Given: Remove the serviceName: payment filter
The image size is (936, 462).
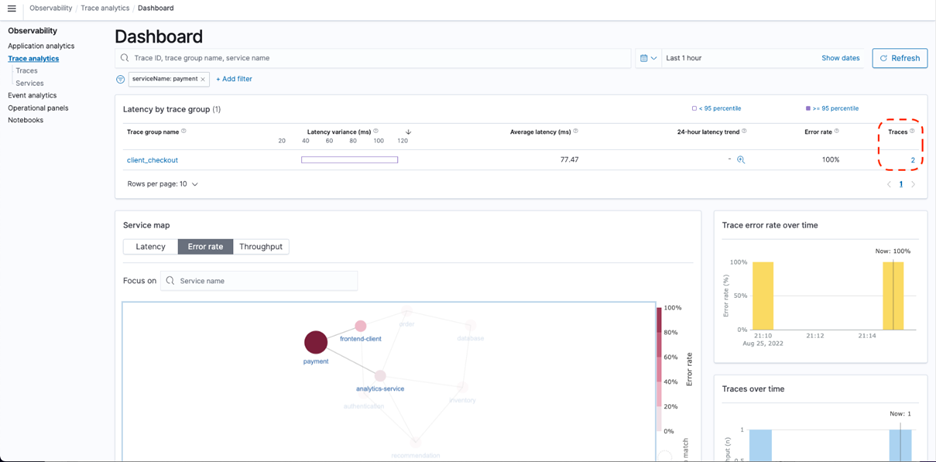Looking at the screenshot, I should [203, 79].
